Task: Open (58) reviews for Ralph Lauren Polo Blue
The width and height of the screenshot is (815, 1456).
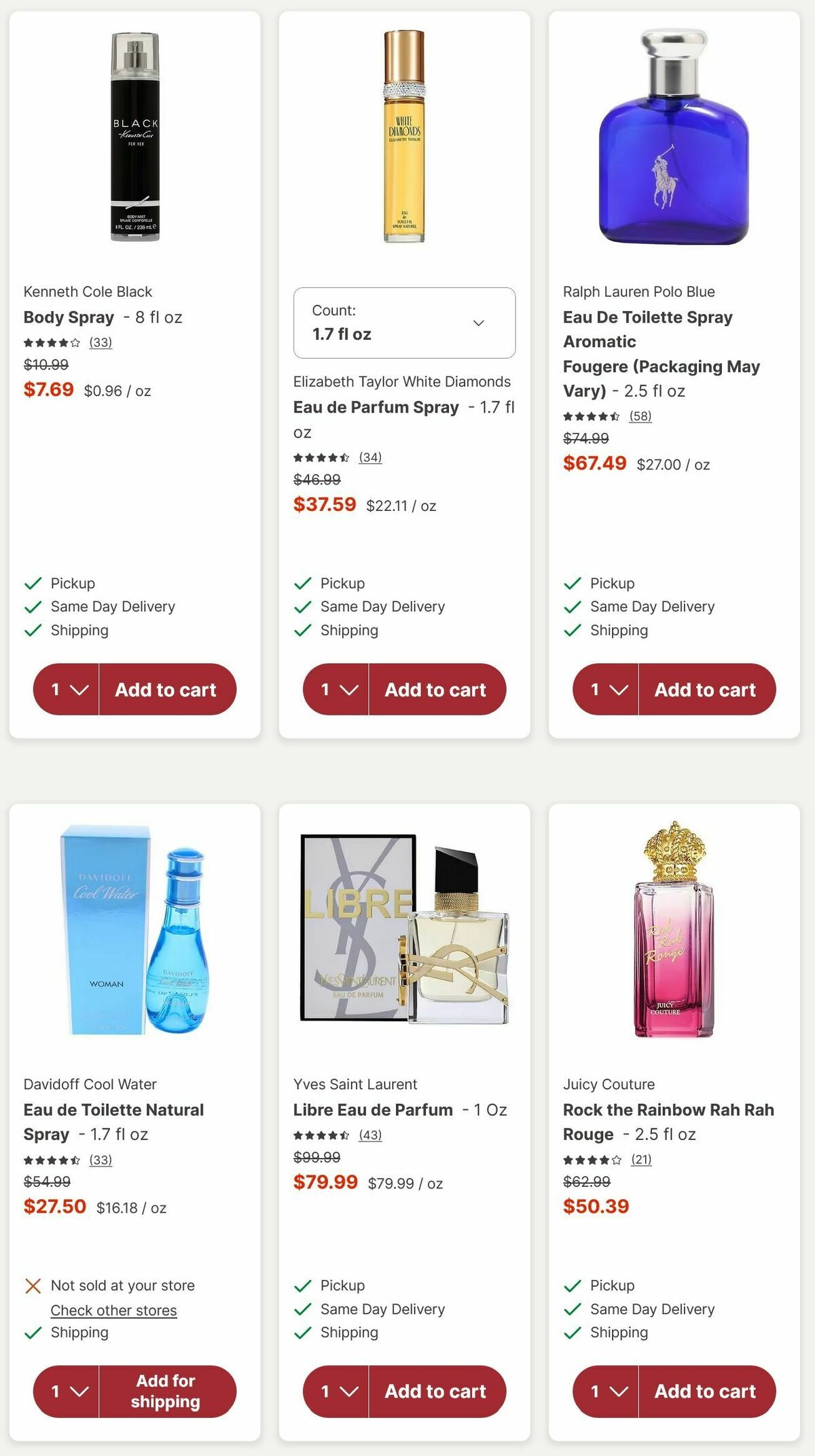Action: click(x=641, y=416)
